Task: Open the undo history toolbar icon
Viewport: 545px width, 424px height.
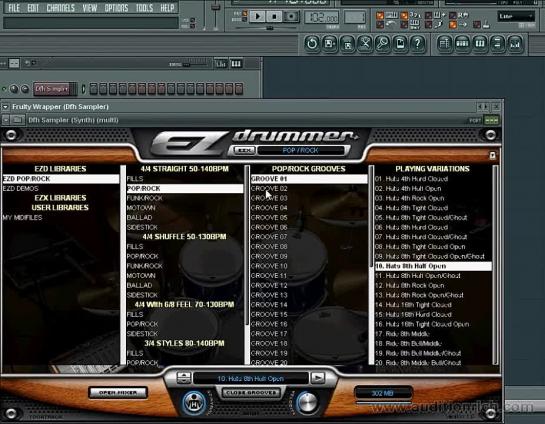Action: coord(312,44)
